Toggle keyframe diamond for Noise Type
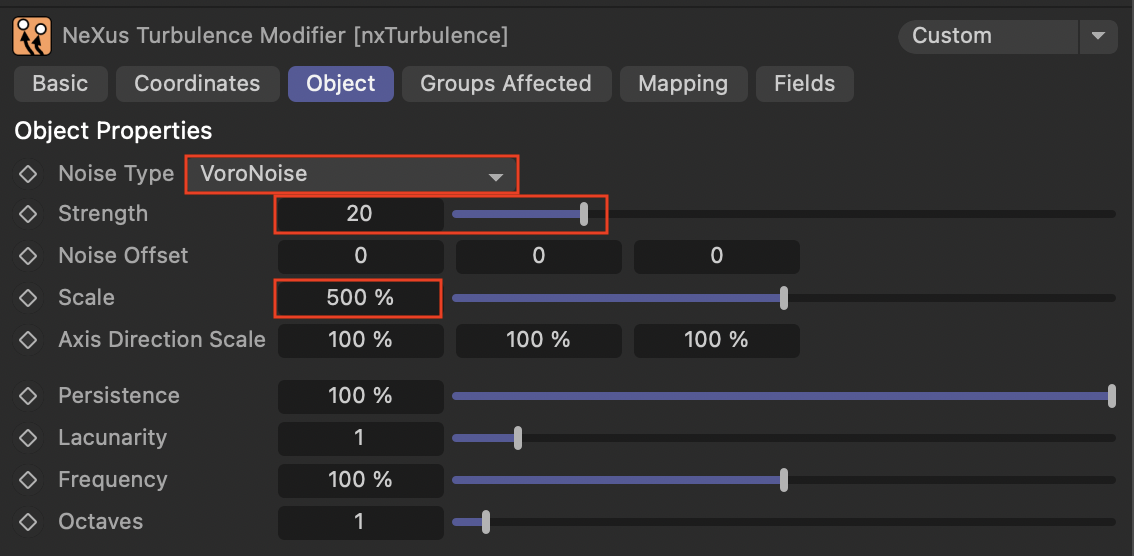Image resolution: width=1134 pixels, height=556 pixels. pos(28,174)
